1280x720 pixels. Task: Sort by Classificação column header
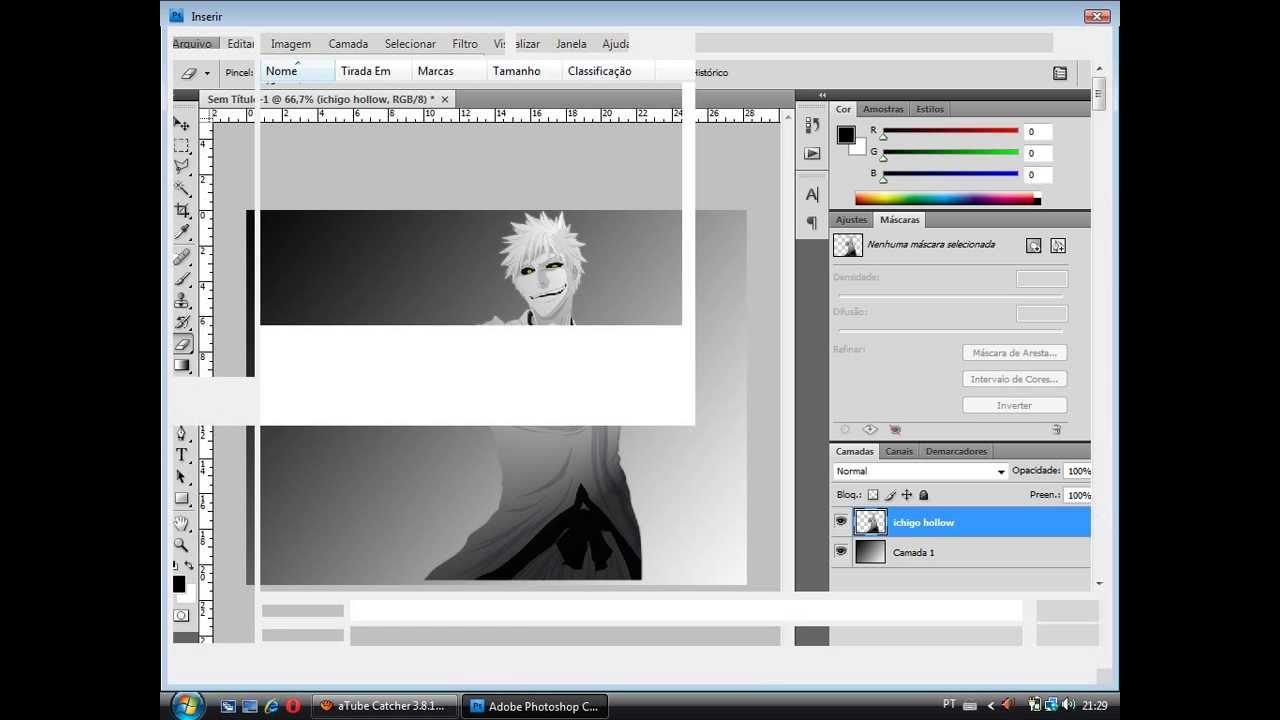click(x=608, y=71)
